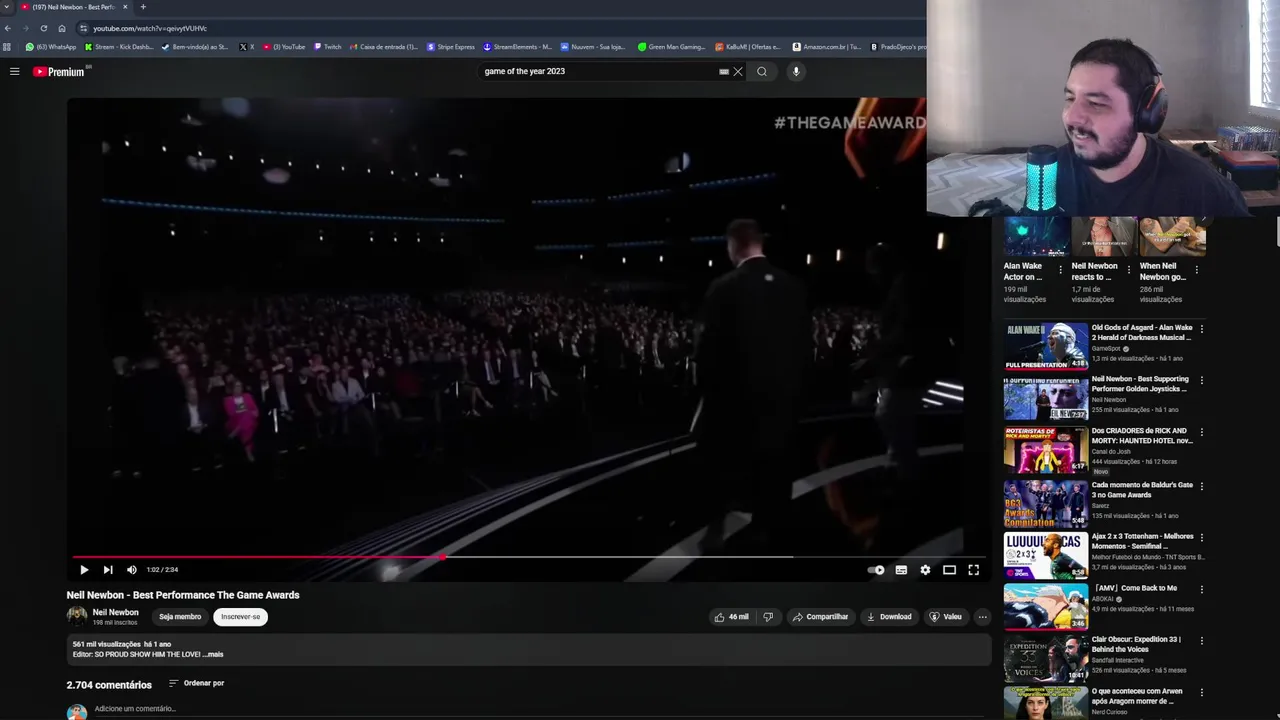The image size is (1280, 720).
Task: Open the Ordenar por sort menu
Action: [x=196, y=683]
